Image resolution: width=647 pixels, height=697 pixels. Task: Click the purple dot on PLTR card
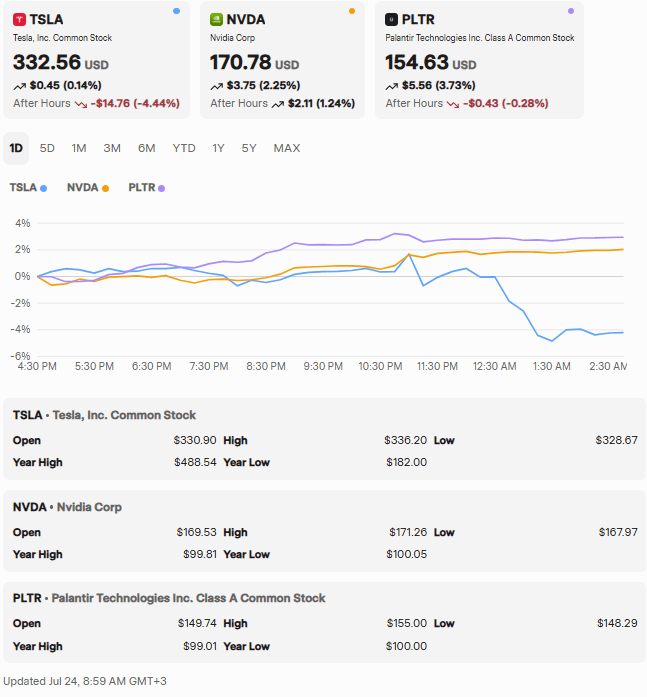click(x=571, y=11)
